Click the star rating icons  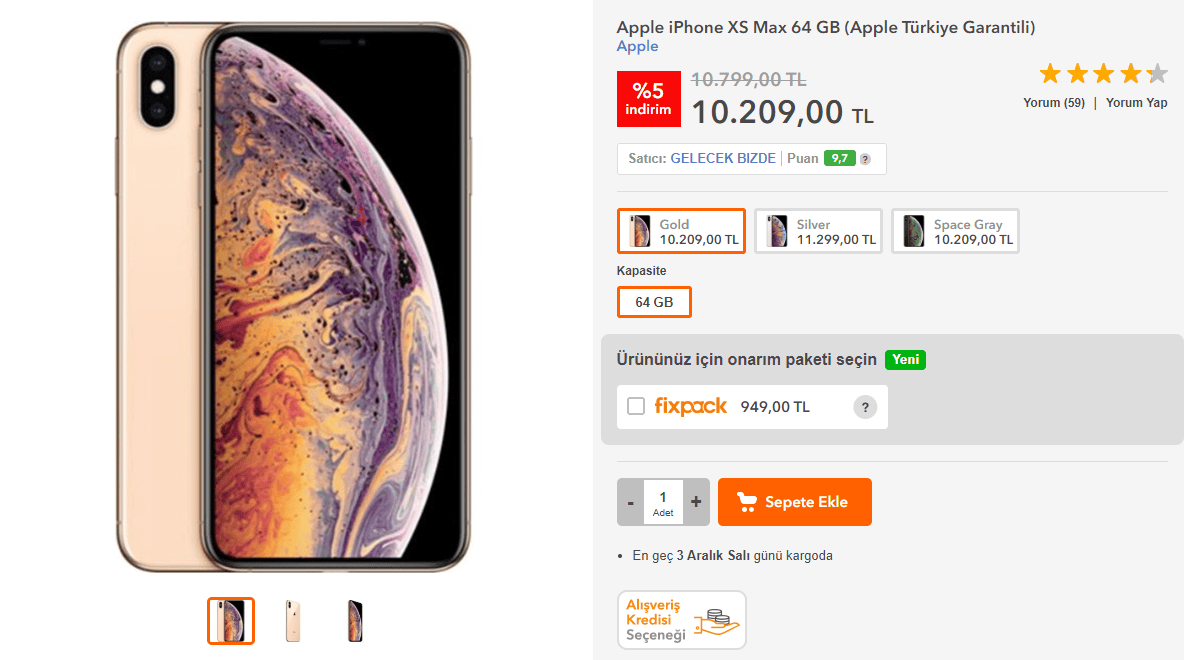[1103, 74]
